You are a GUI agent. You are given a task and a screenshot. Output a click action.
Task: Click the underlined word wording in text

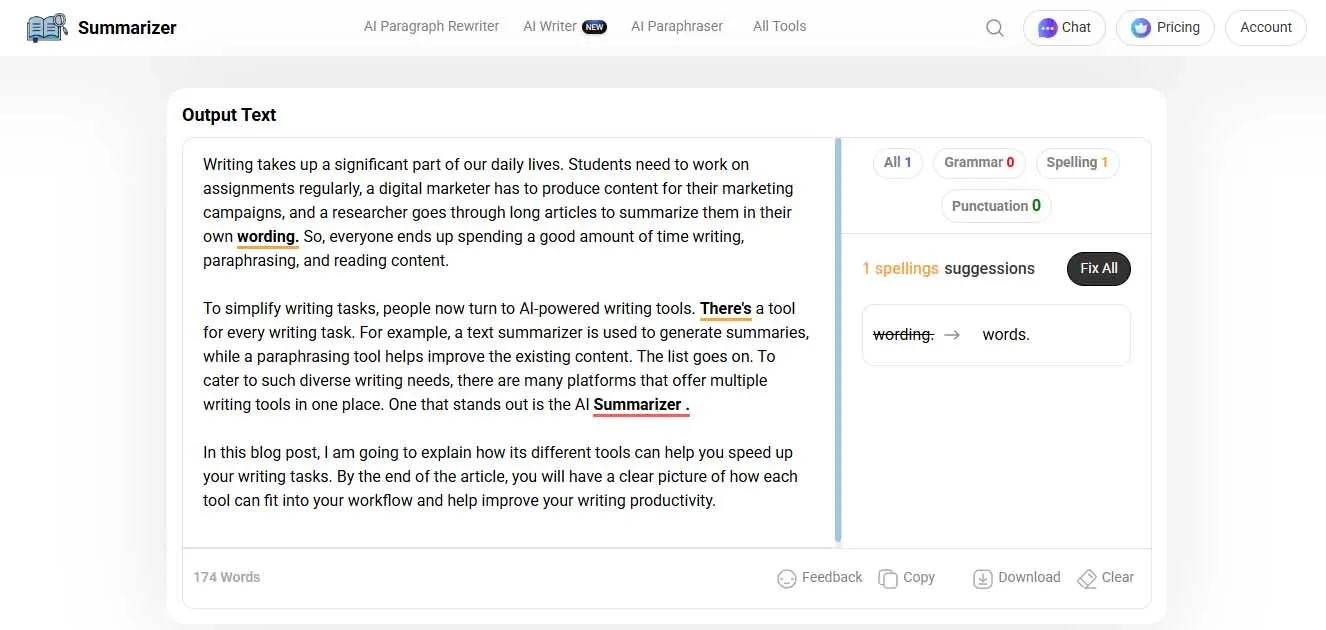[x=266, y=236]
